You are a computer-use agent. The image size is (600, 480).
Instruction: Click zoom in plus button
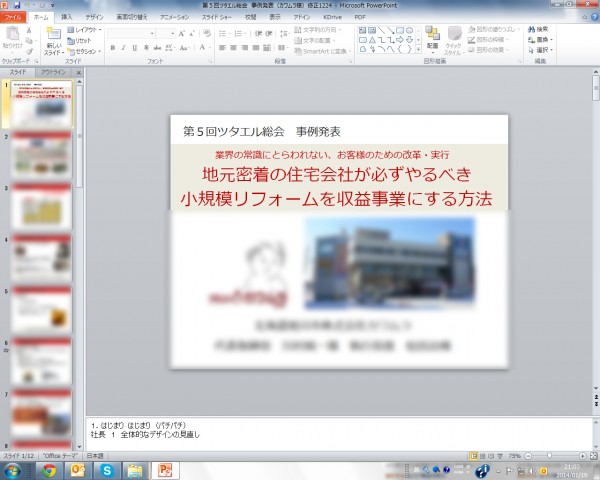(582, 456)
